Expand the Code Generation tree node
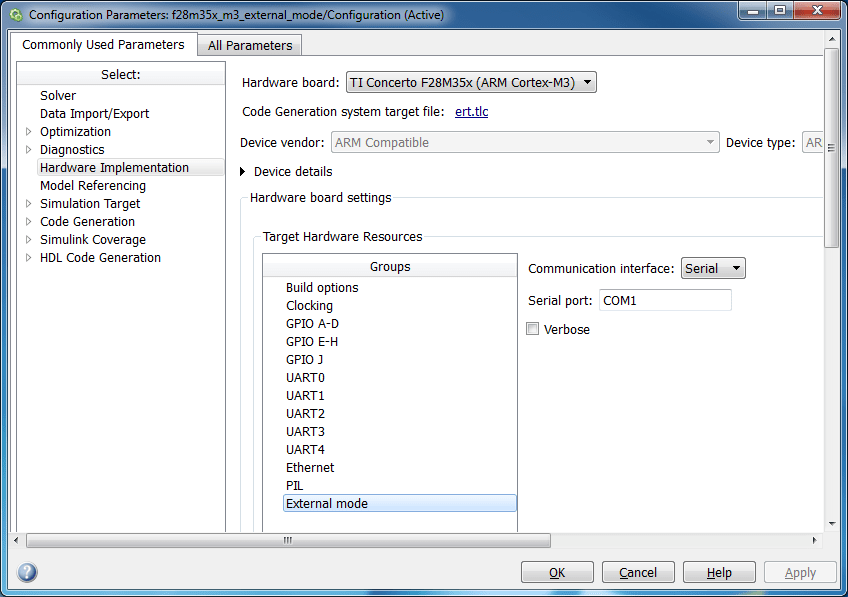The height and width of the screenshot is (597, 848). (28, 222)
